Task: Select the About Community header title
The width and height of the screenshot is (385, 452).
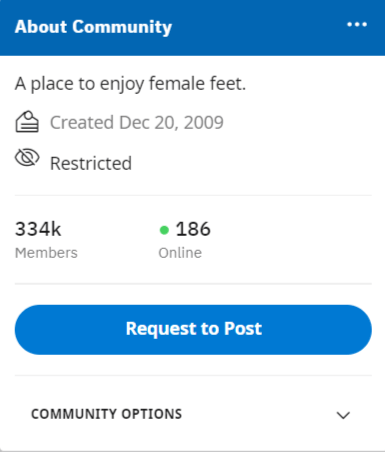Action: tap(93, 27)
